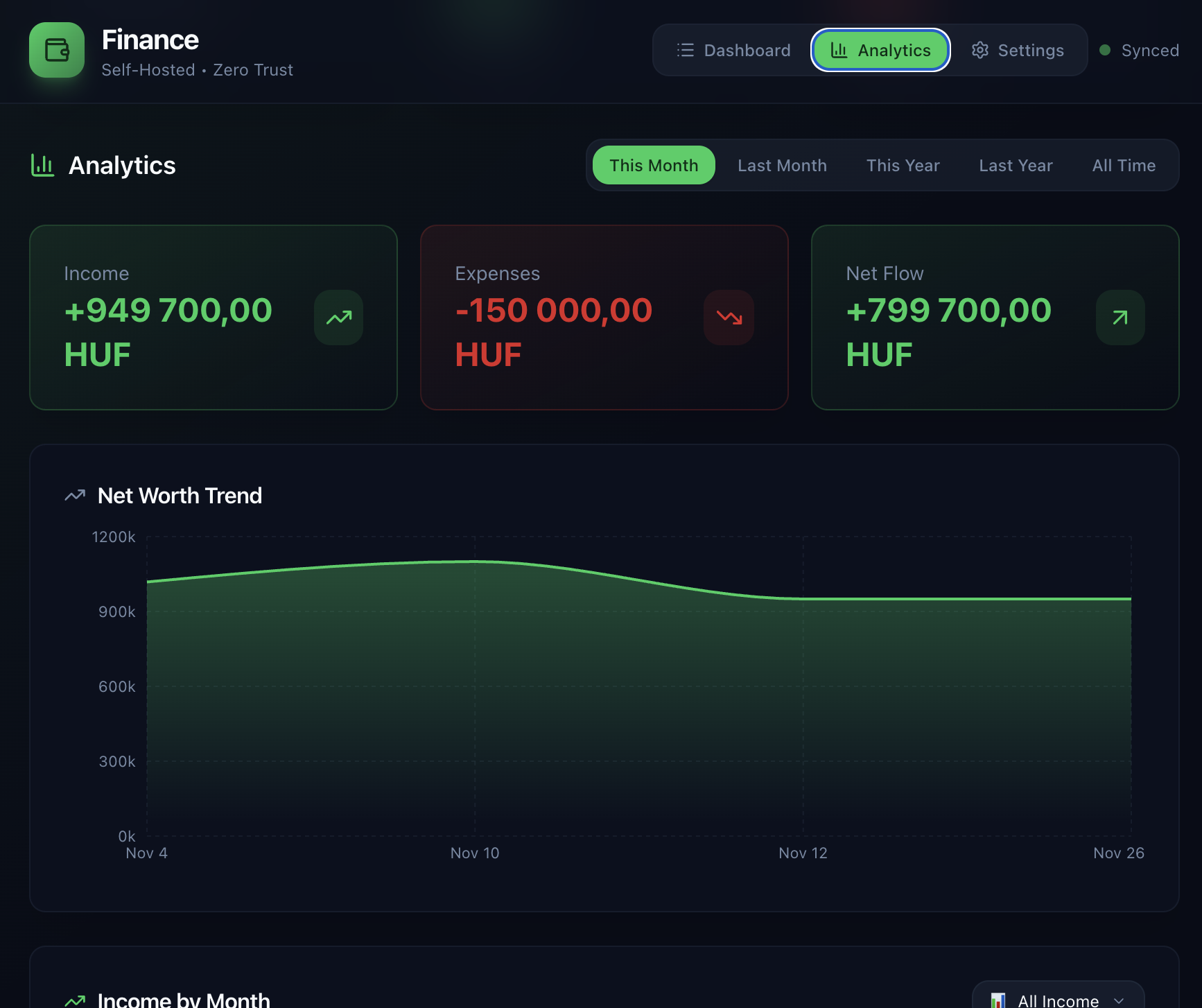Image resolution: width=1202 pixels, height=1008 pixels.
Task: Click the Income trending-up arrow icon
Action: pyautogui.click(x=338, y=318)
